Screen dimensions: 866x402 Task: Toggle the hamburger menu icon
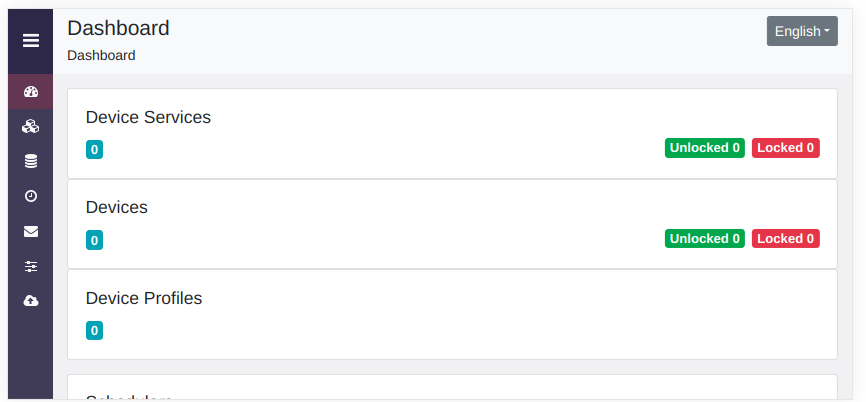tap(31, 41)
